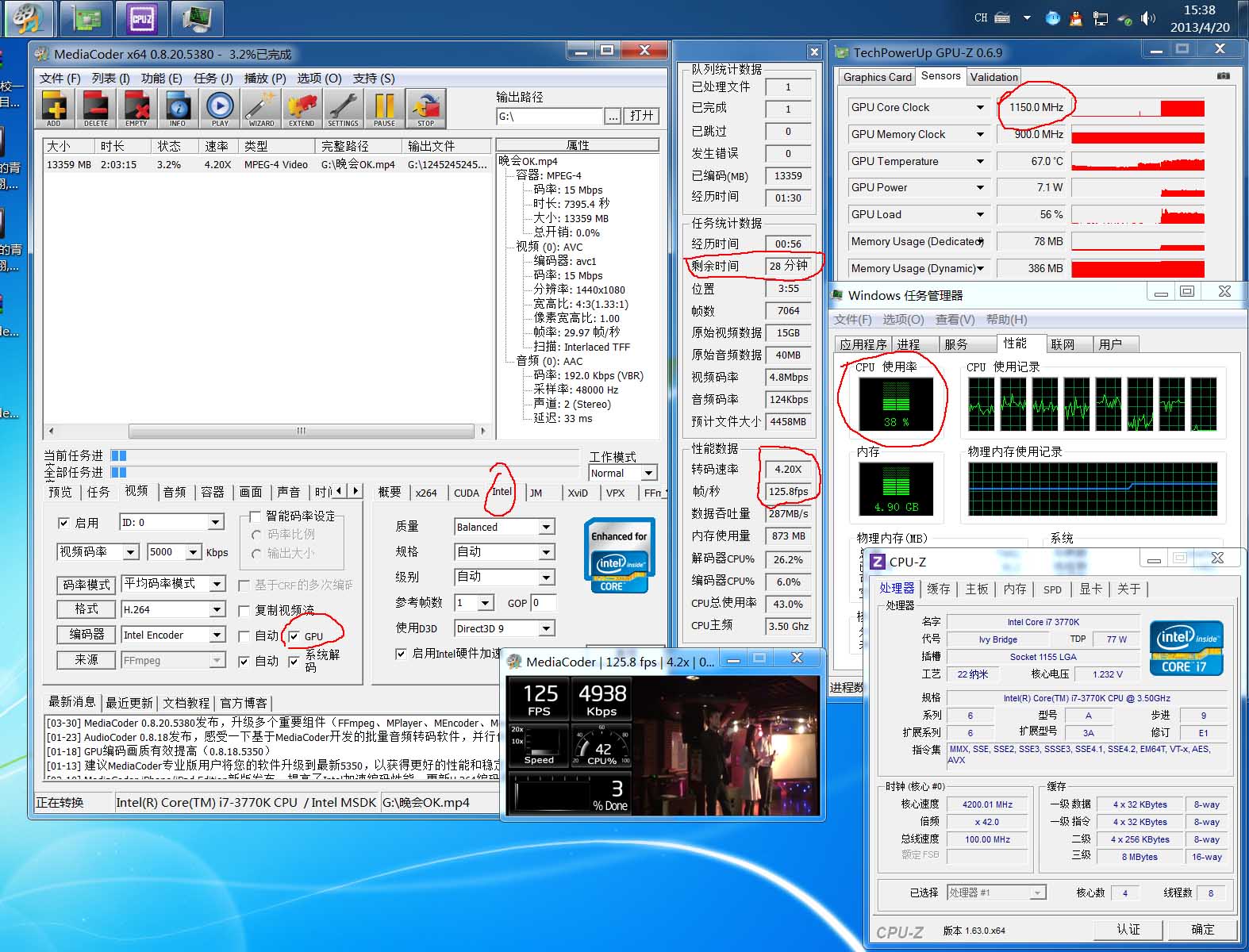Image resolution: width=1249 pixels, height=952 pixels.
Task: Click the 编码器 button
Action: 86,635
